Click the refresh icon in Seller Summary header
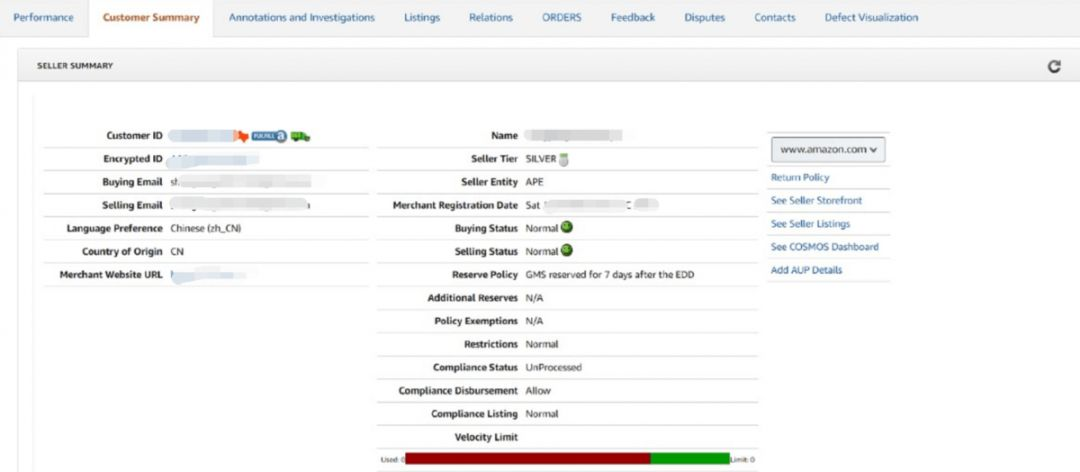Viewport: 1080px width, 472px height. pos(1053,67)
